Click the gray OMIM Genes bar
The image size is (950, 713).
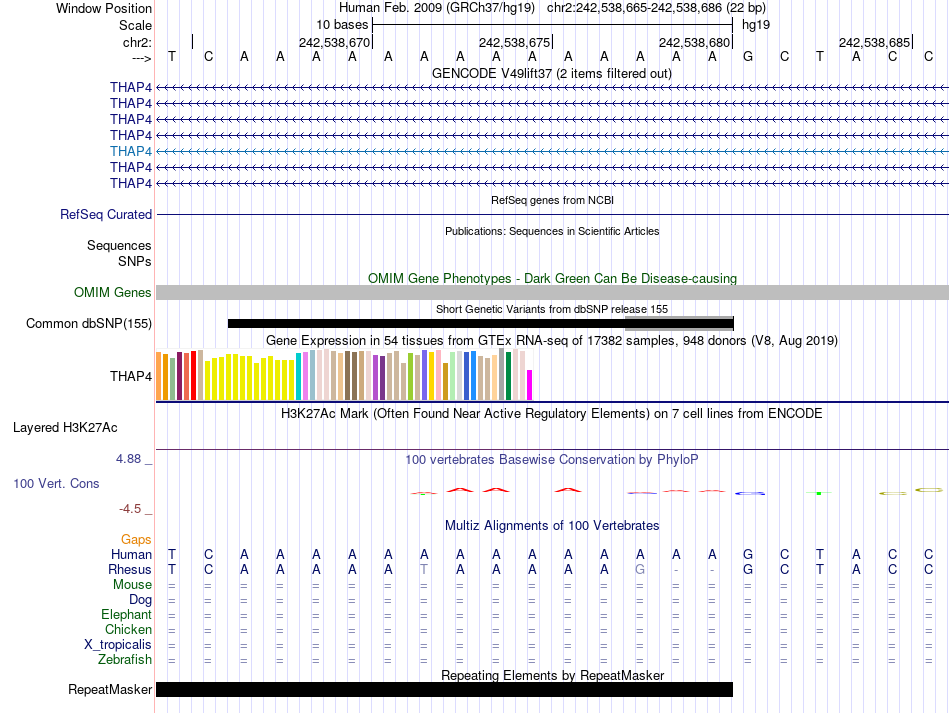[552, 293]
